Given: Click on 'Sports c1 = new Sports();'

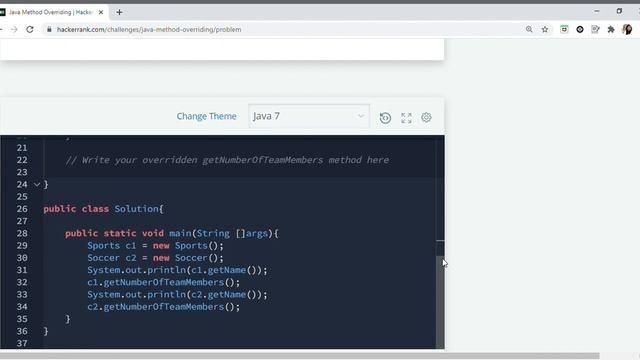Looking at the screenshot, I should click(156, 246).
